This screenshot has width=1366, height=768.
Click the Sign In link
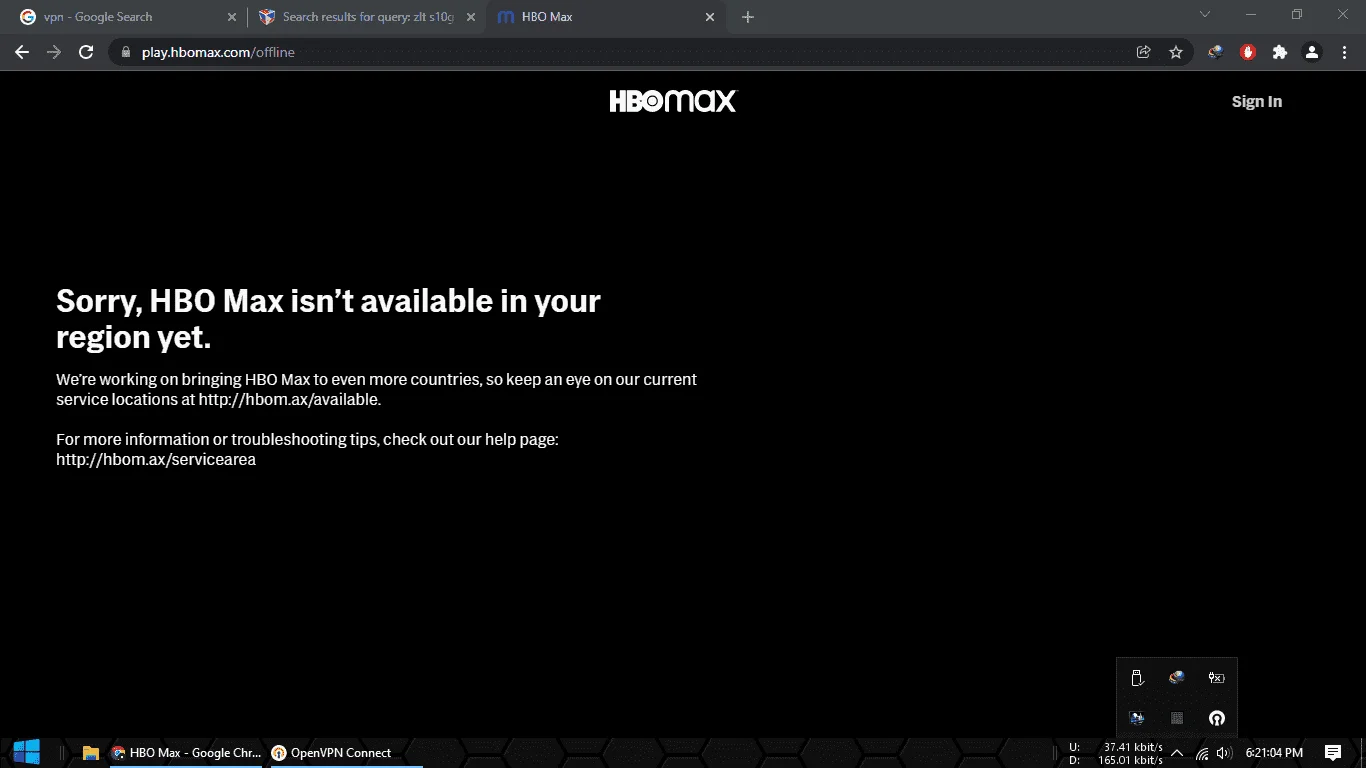(1256, 101)
